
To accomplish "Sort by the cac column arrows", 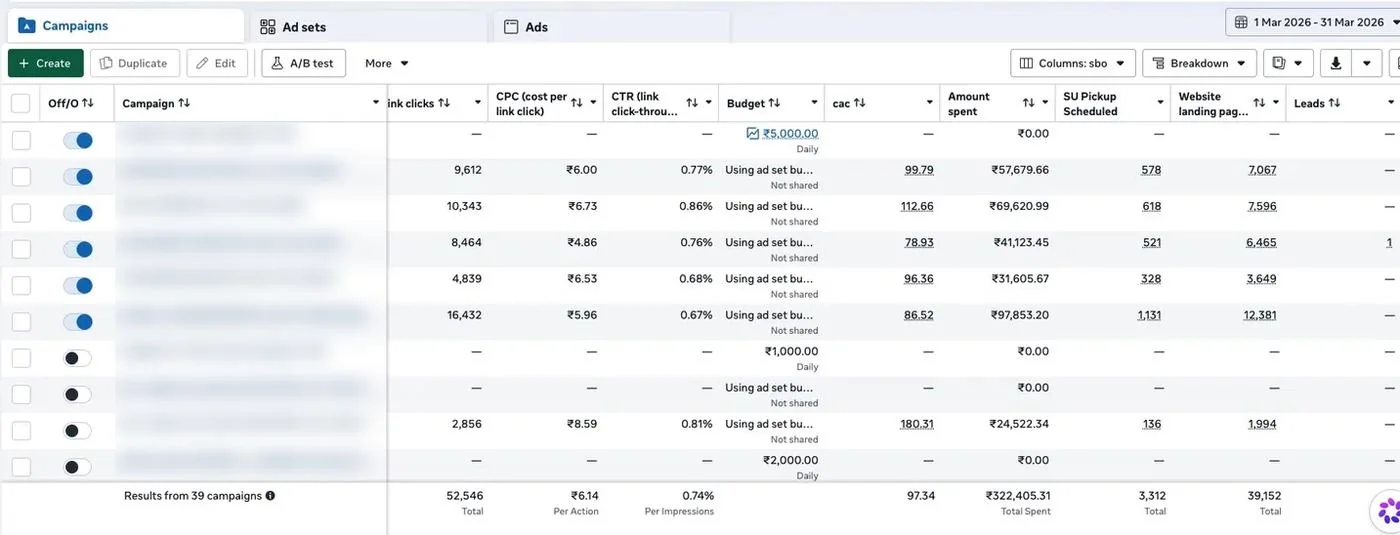I will (x=860, y=103).
